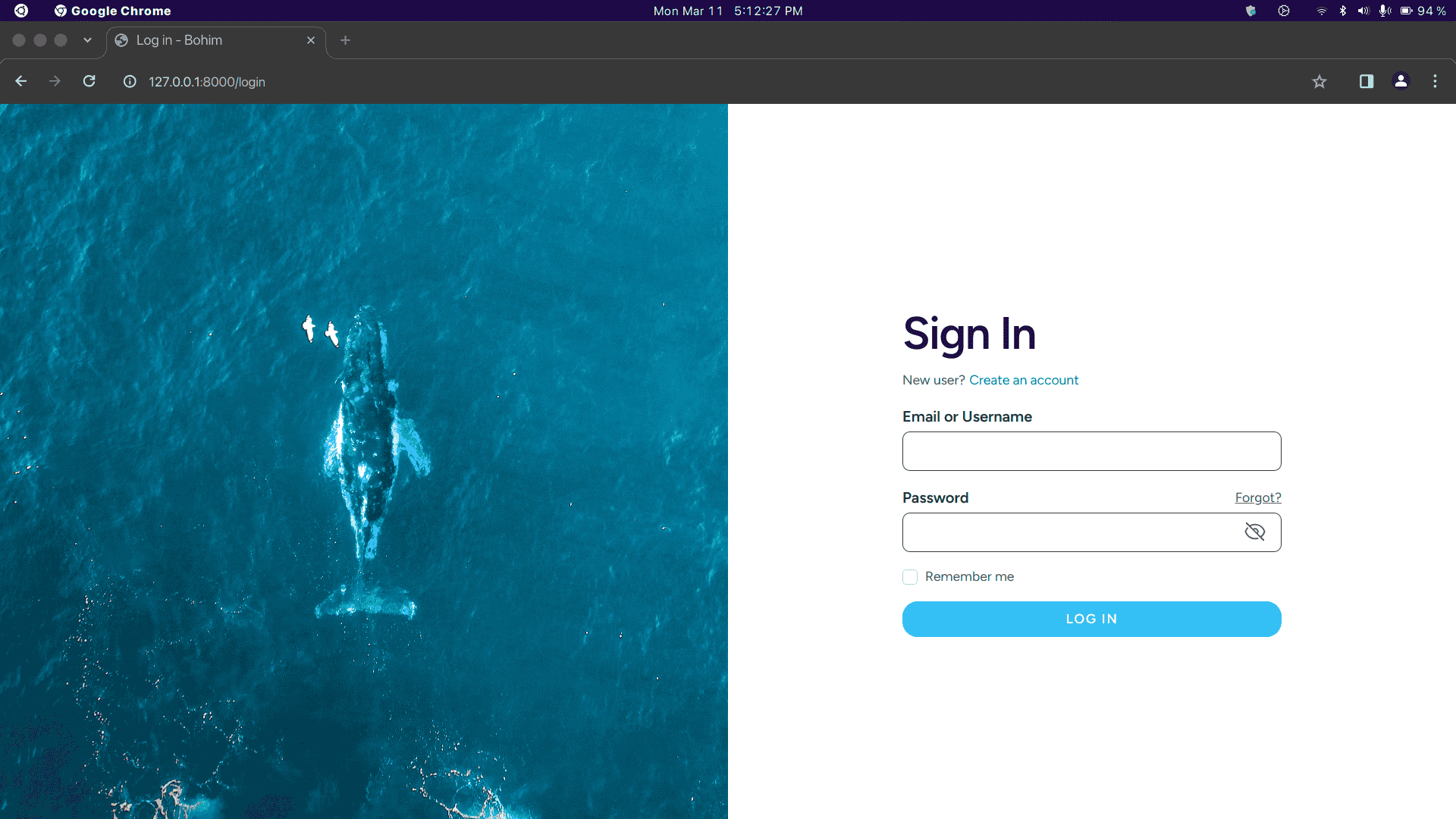The width and height of the screenshot is (1456, 819).
Task: Click inside the Email or Username field
Action: pyautogui.click(x=1091, y=451)
